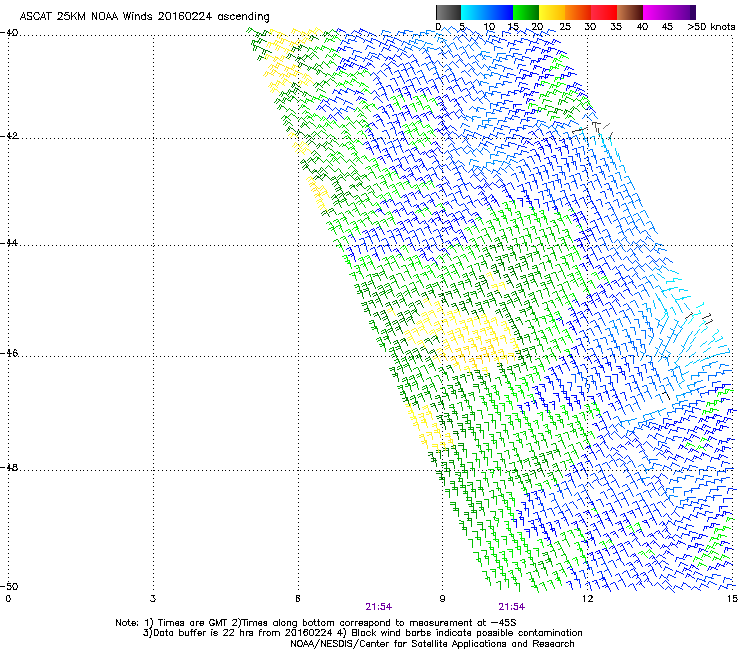740x650 pixels.
Task: Select the legend's '45' knot label
Action: pyautogui.click(x=667, y=27)
